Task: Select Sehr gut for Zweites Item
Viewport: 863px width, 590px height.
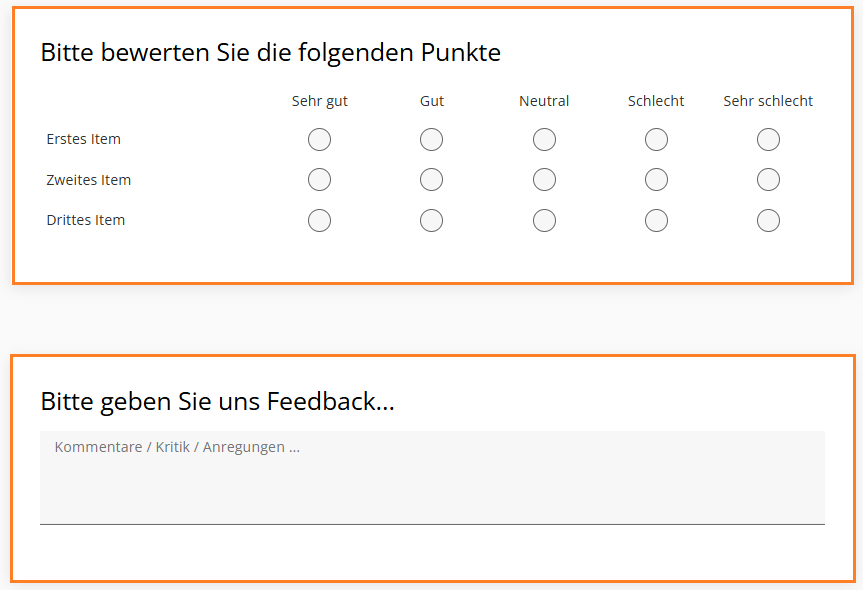Action: click(319, 180)
